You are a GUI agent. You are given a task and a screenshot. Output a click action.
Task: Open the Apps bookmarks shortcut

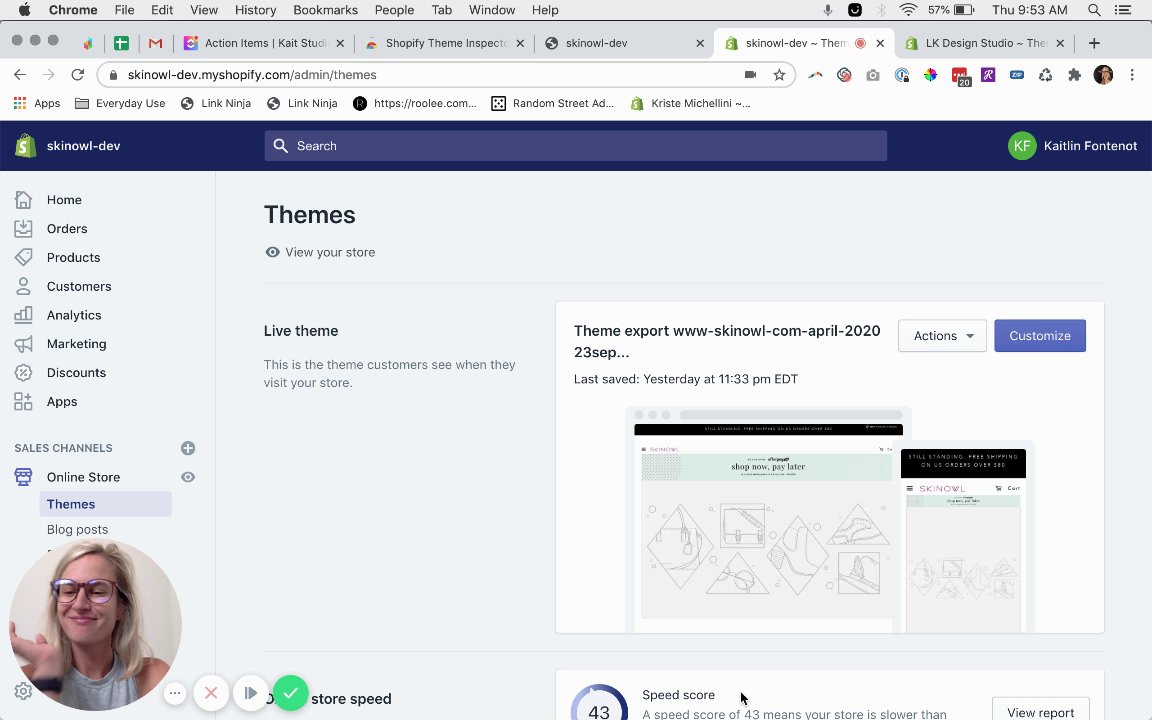tap(37, 103)
